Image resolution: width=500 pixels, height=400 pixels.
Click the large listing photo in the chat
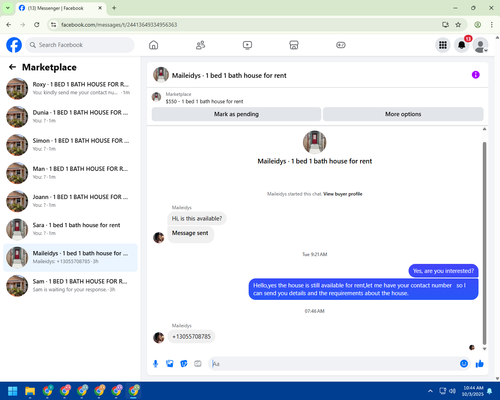(314, 142)
